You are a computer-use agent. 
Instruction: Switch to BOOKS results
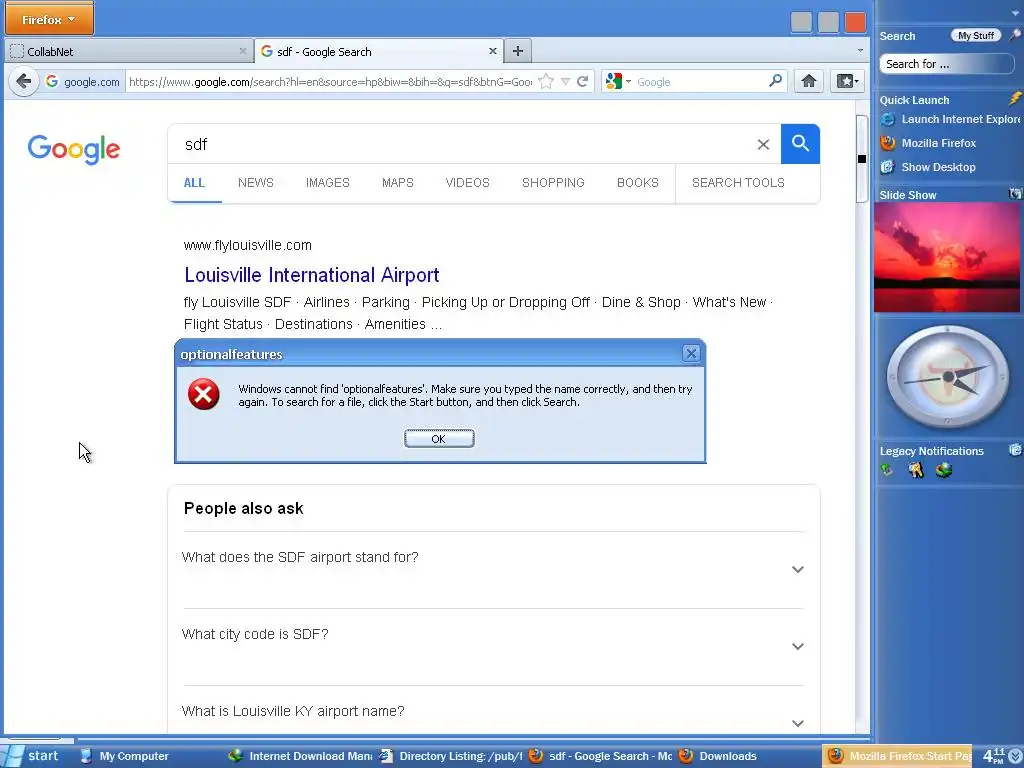(638, 183)
